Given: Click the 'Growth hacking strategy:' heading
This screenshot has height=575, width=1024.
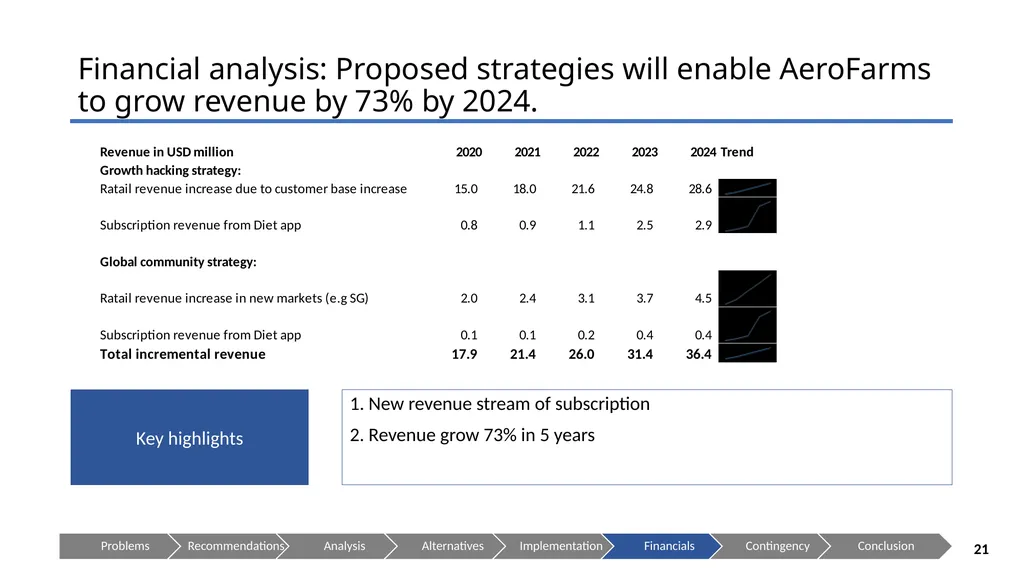Looking at the screenshot, I should pos(170,171).
